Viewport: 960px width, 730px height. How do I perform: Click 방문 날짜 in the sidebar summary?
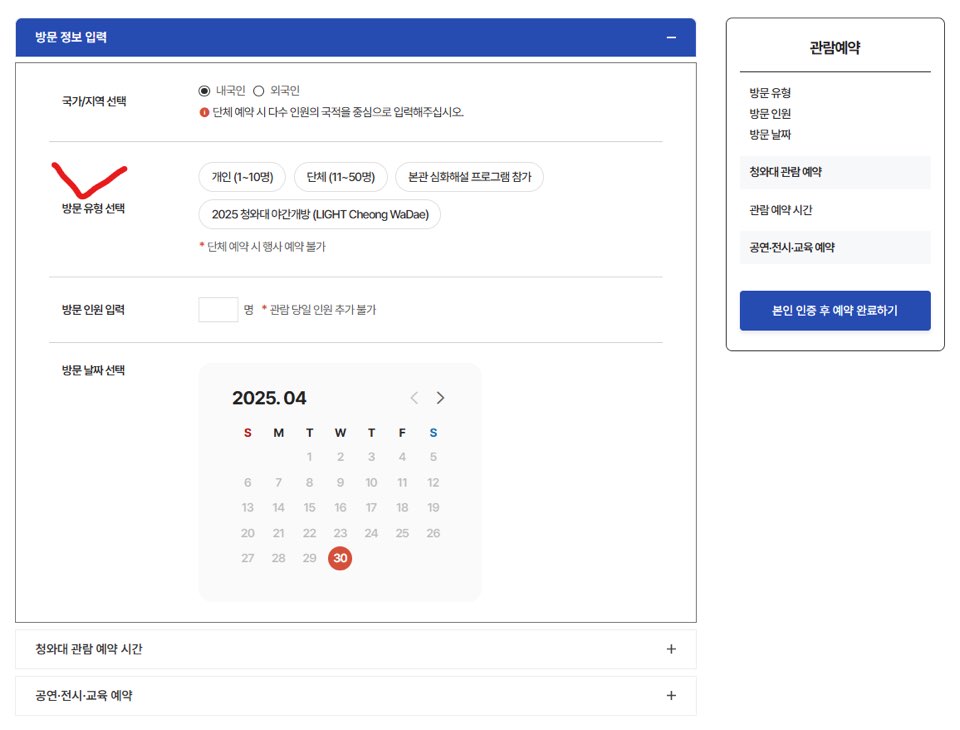[770, 135]
